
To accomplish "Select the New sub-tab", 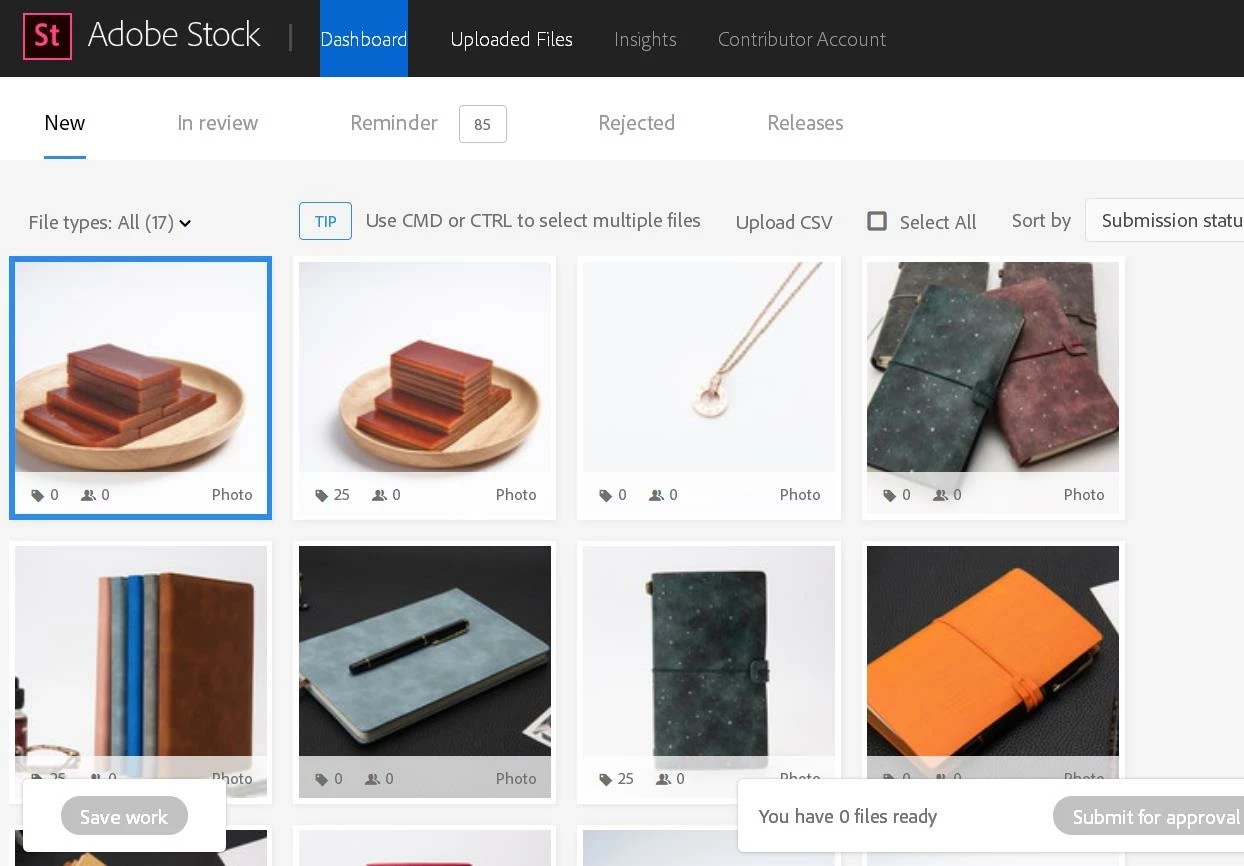I will (65, 123).
